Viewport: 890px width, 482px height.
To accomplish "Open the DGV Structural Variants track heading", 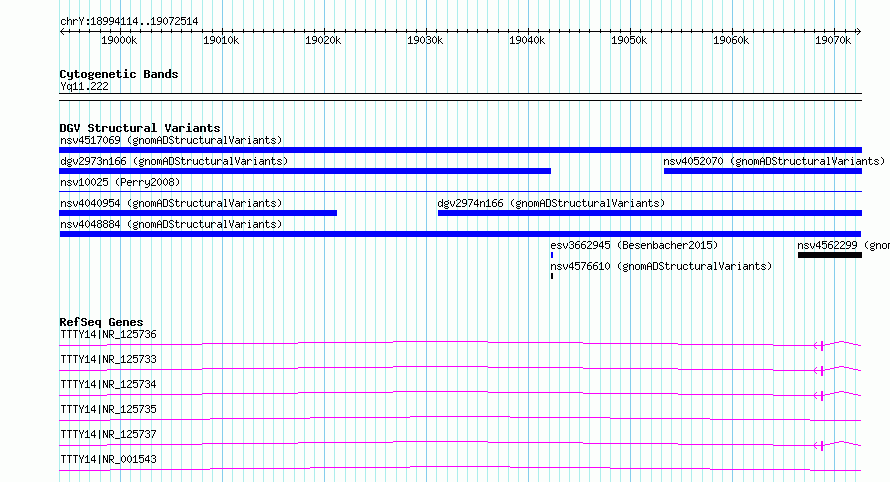I will [140, 128].
